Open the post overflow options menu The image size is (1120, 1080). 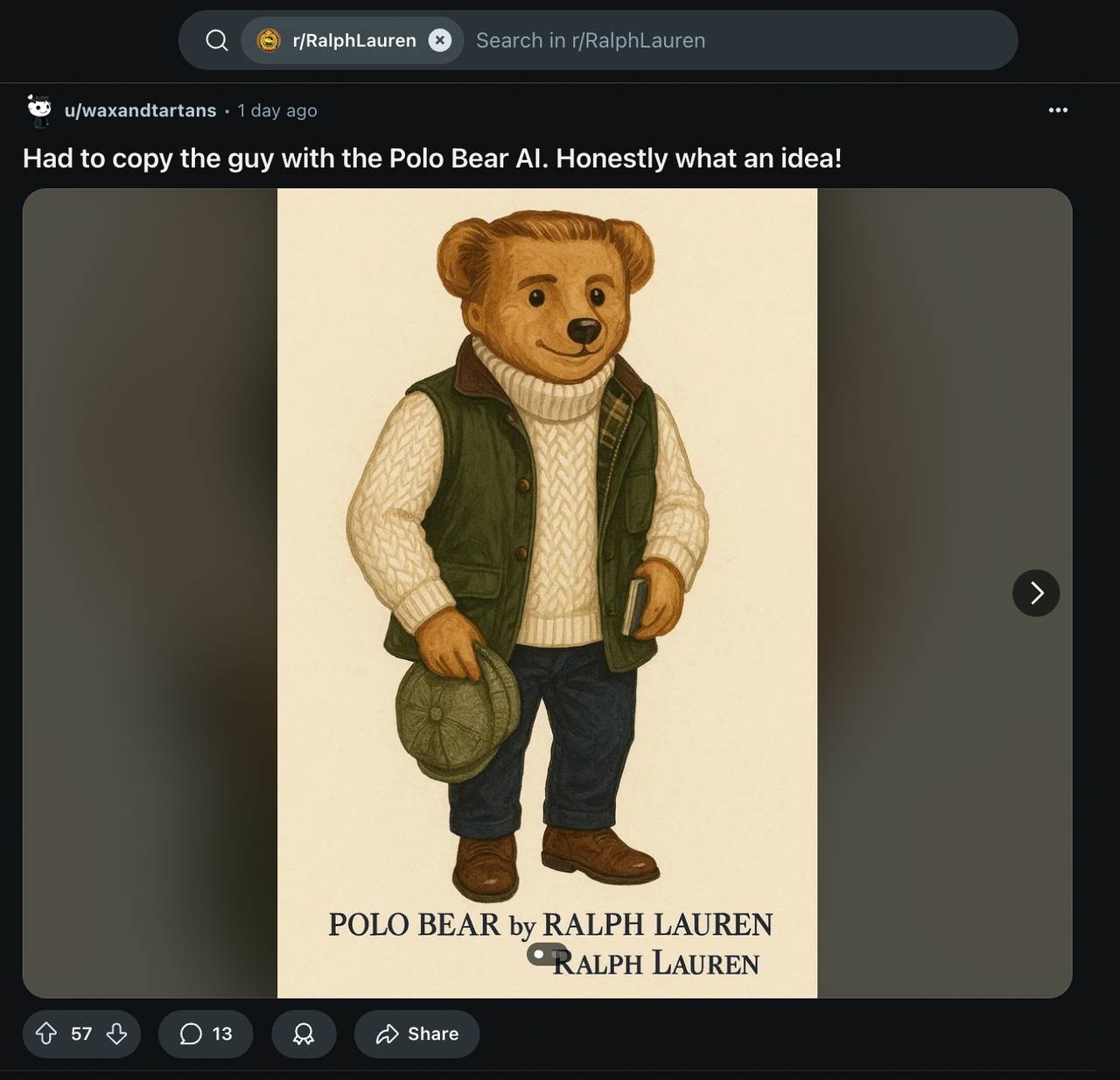click(x=1058, y=110)
